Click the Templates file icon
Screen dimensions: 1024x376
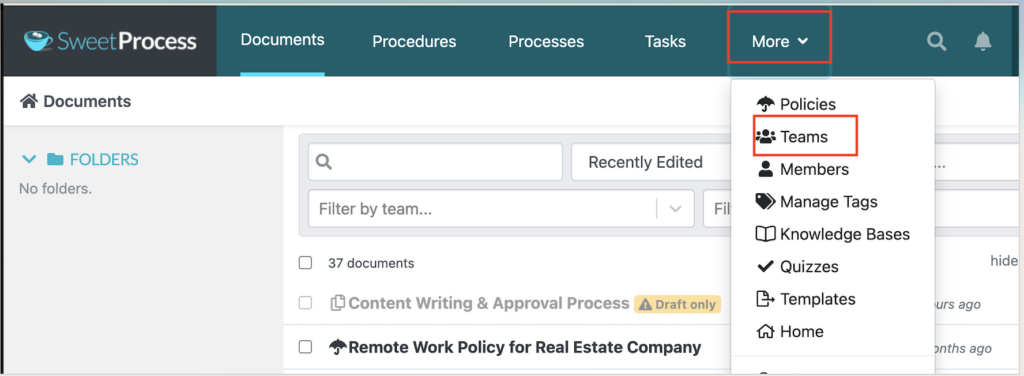coord(765,299)
